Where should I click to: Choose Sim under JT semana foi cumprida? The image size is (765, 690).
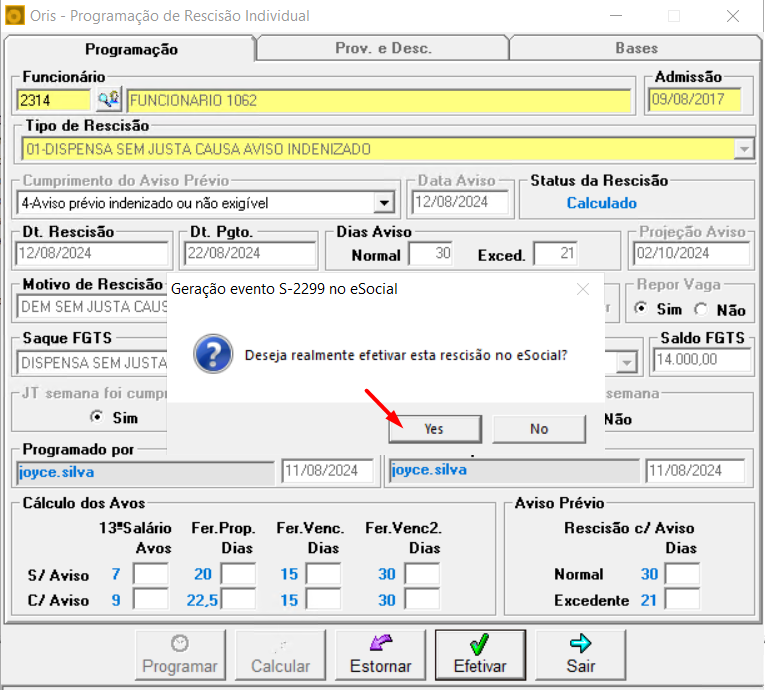(x=96, y=417)
